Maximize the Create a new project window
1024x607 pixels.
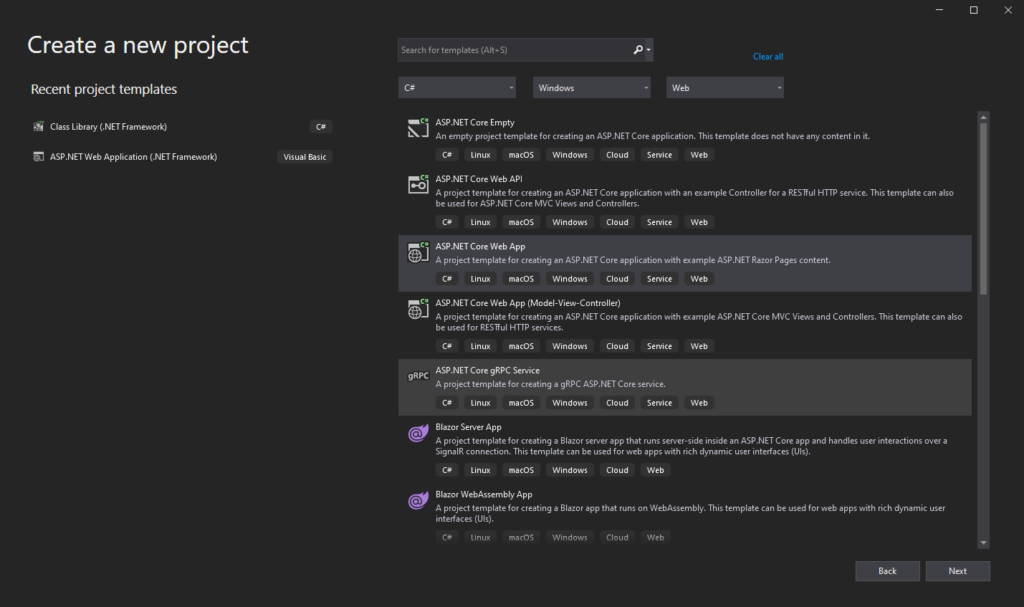point(973,10)
